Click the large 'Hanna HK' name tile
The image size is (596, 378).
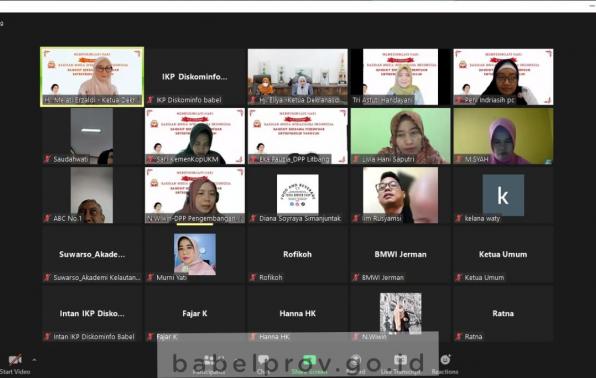(298, 314)
